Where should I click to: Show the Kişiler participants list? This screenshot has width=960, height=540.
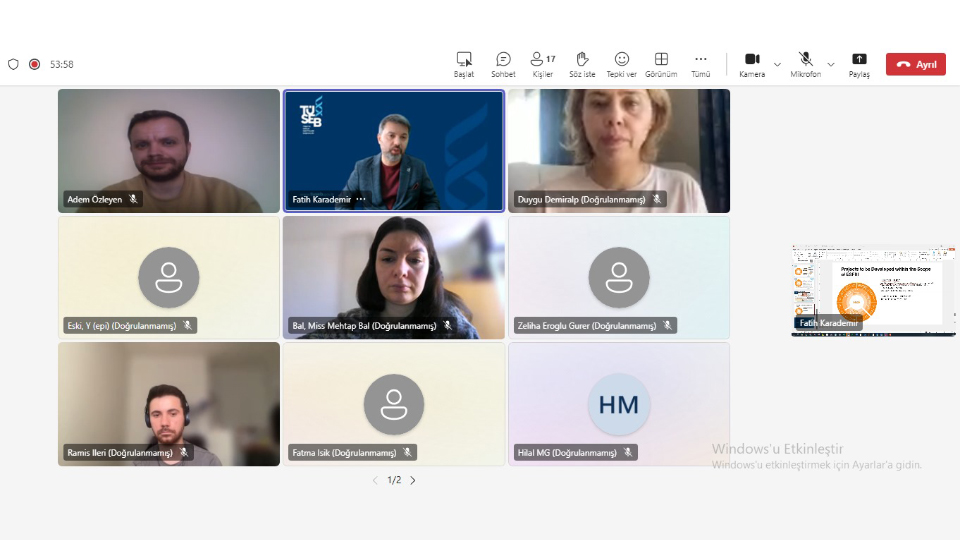pyautogui.click(x=543, y=64)
